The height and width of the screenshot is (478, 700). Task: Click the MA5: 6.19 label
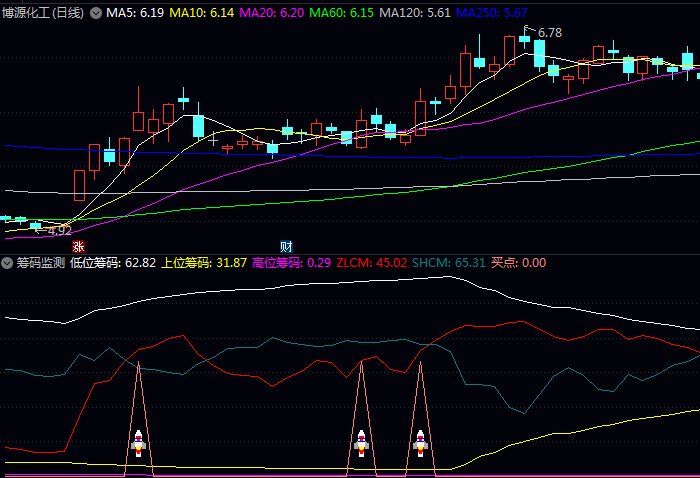[x=135, y=13]
